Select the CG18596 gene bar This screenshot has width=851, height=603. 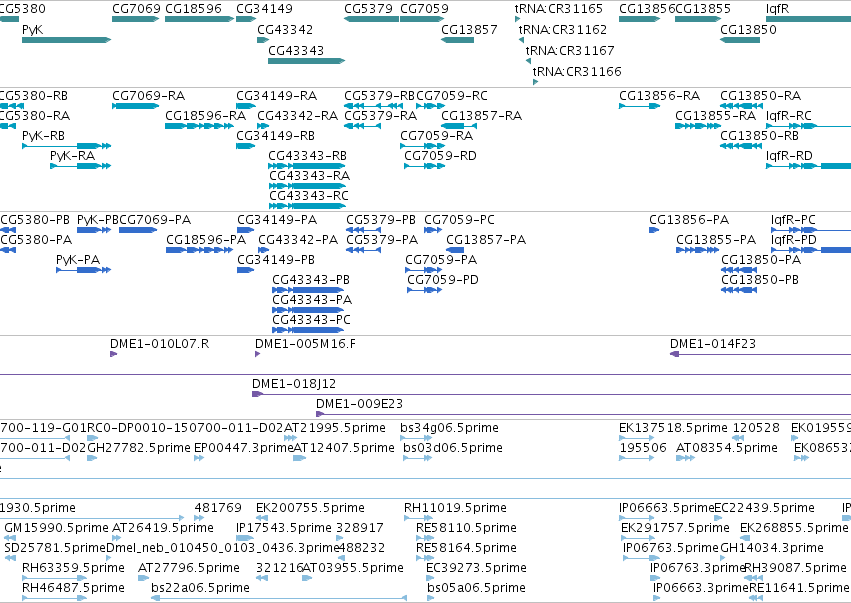point(199,19)
